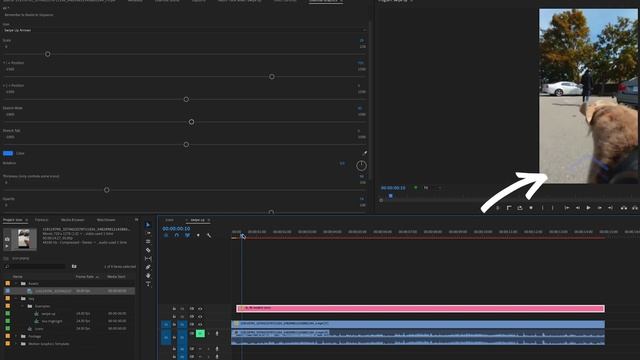The image size is (640, 360).
Task: Open the second tab in the project panel group
Action: 42,220
